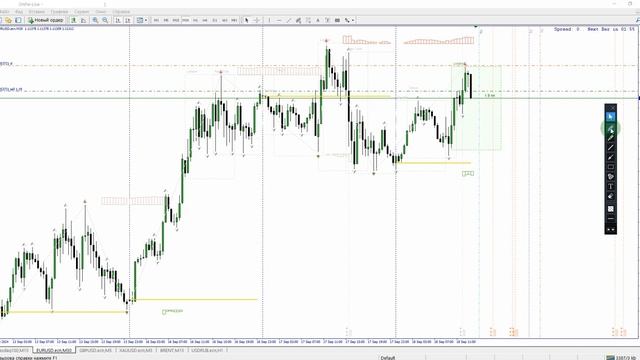Switch to the M5 timeframe
This screenshot has width=640, height=360.
166,20
